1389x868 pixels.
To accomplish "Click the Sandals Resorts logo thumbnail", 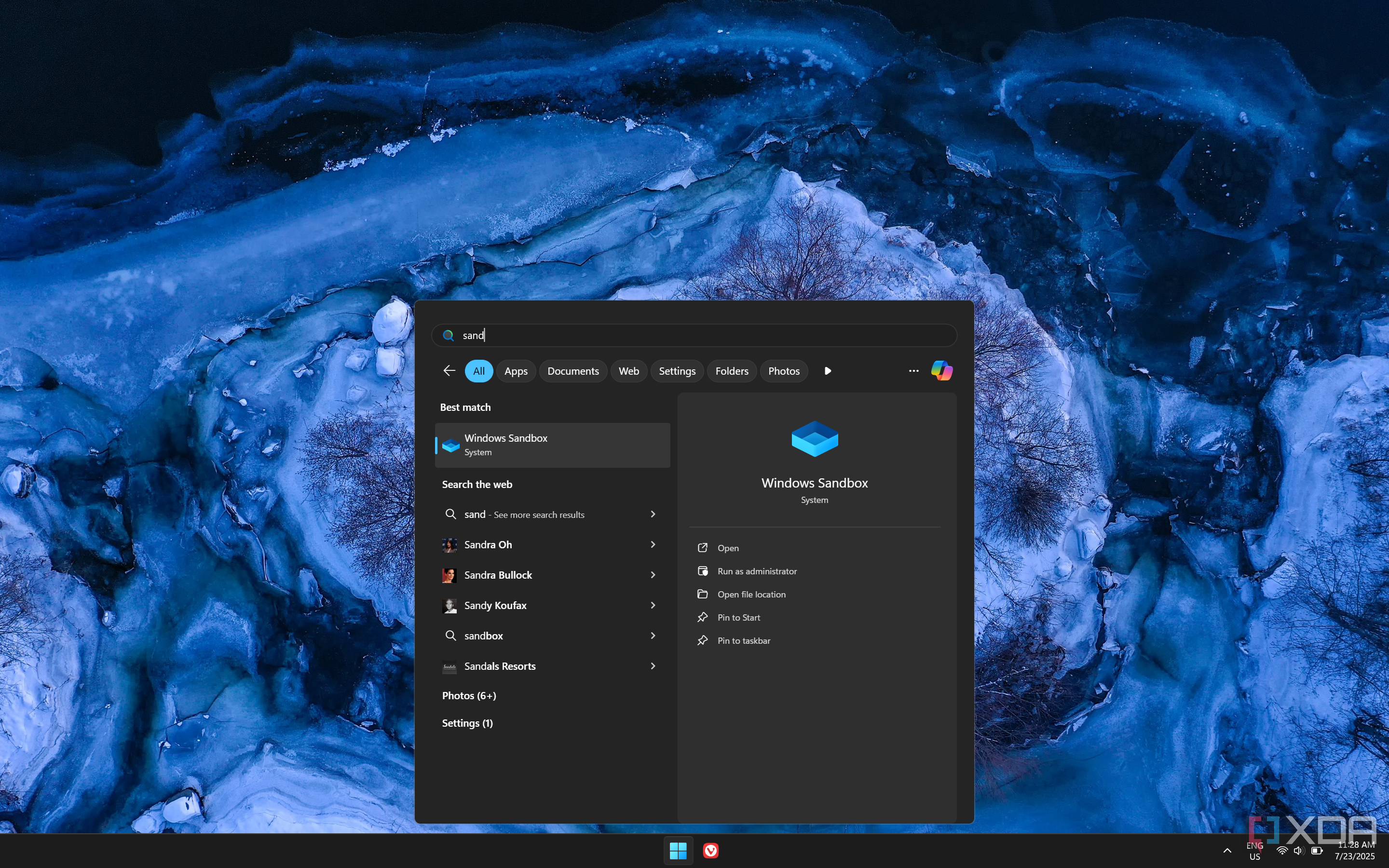I will [x=449, y=666].
